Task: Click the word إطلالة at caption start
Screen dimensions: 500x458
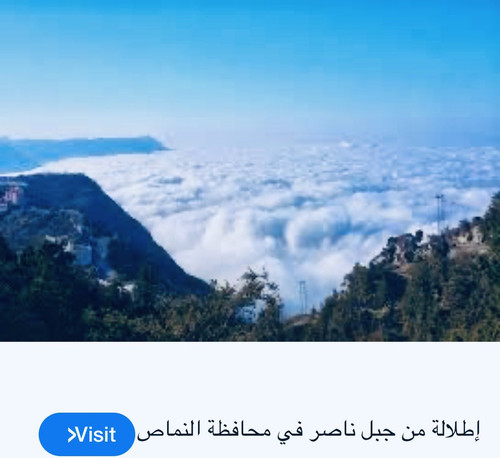Action: (456, 431)
